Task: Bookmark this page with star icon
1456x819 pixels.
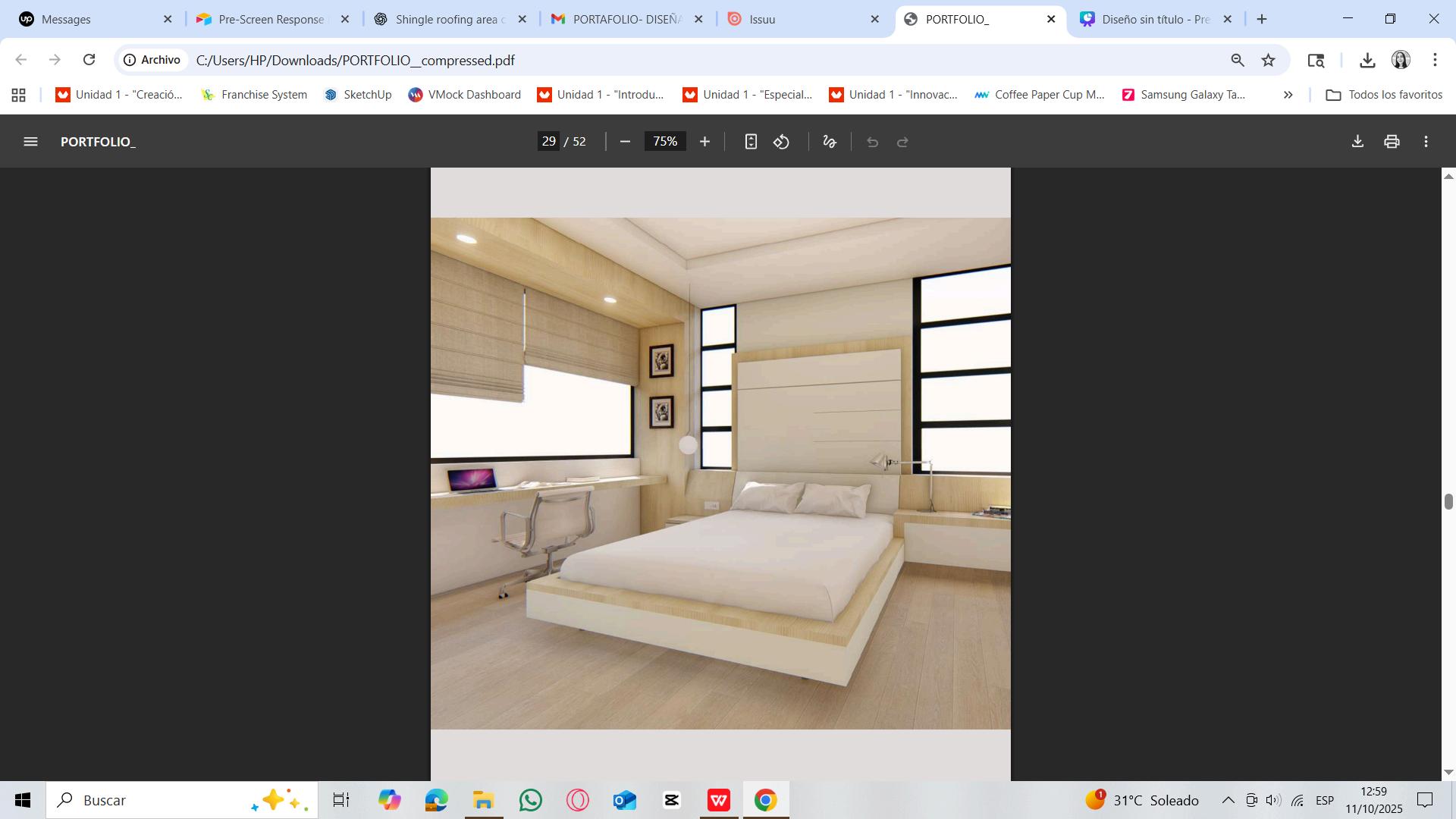Action: [1269, 60]
